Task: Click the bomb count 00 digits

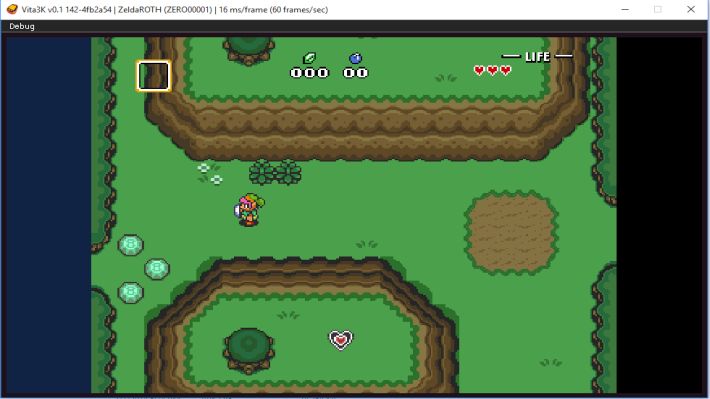Action: (x=355, y=72)
